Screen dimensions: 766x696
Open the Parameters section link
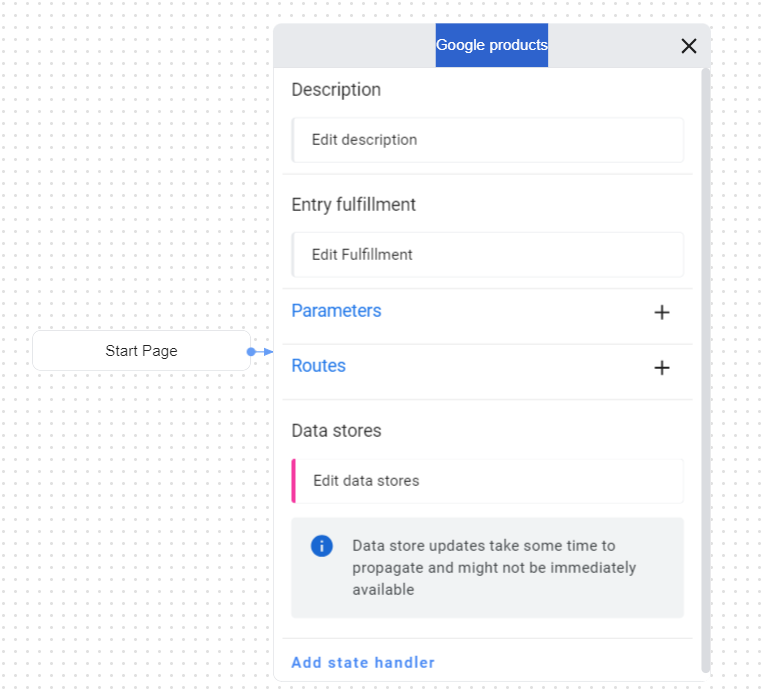coord(336,311)
